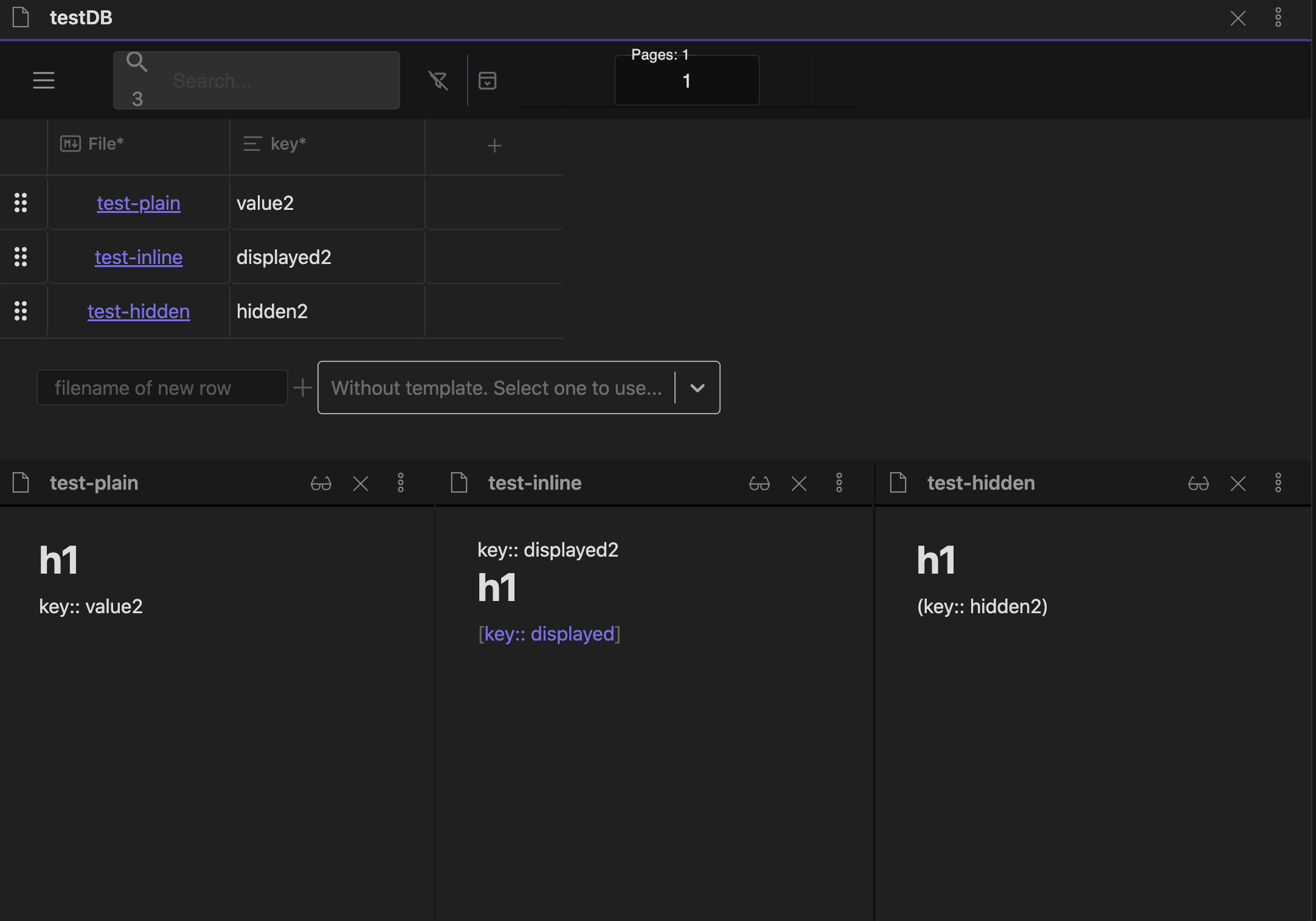Open more options menu of test-inline pane
Viewport: 1316px width, 921px height.
(x=839, y=483)
